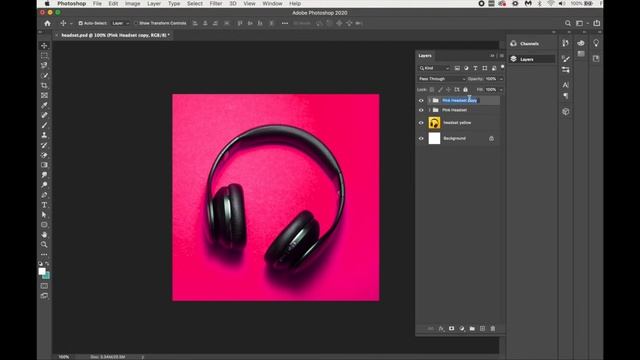Click the Opacity 100% value field

click(x=491, y=79)
